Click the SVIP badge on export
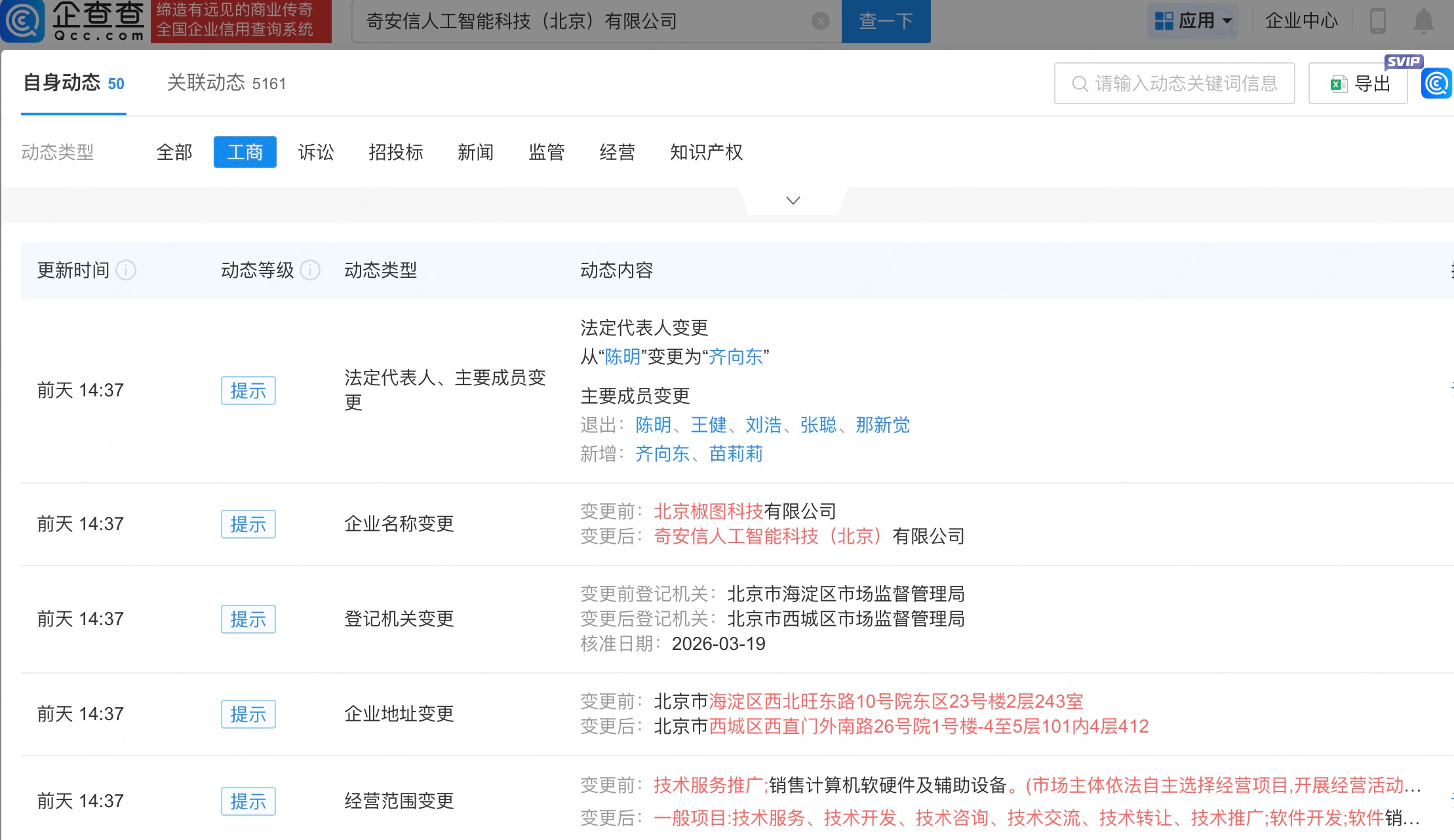The height and width of the screenshot is (840, 1454). point(1403,62)
